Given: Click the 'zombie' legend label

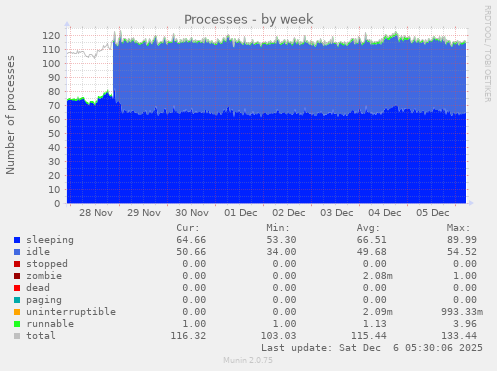Looking at the screenshot, I should (44, 276).
